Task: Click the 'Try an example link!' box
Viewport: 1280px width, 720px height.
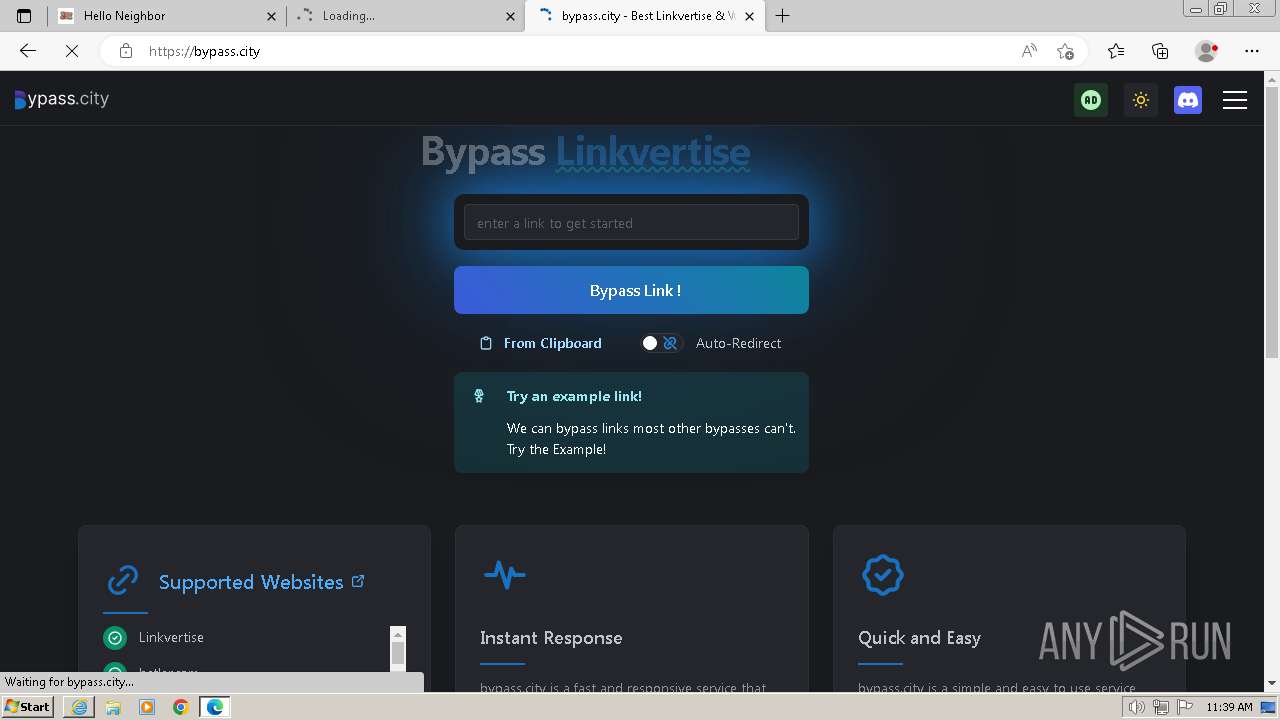Action: pos(631,422)
